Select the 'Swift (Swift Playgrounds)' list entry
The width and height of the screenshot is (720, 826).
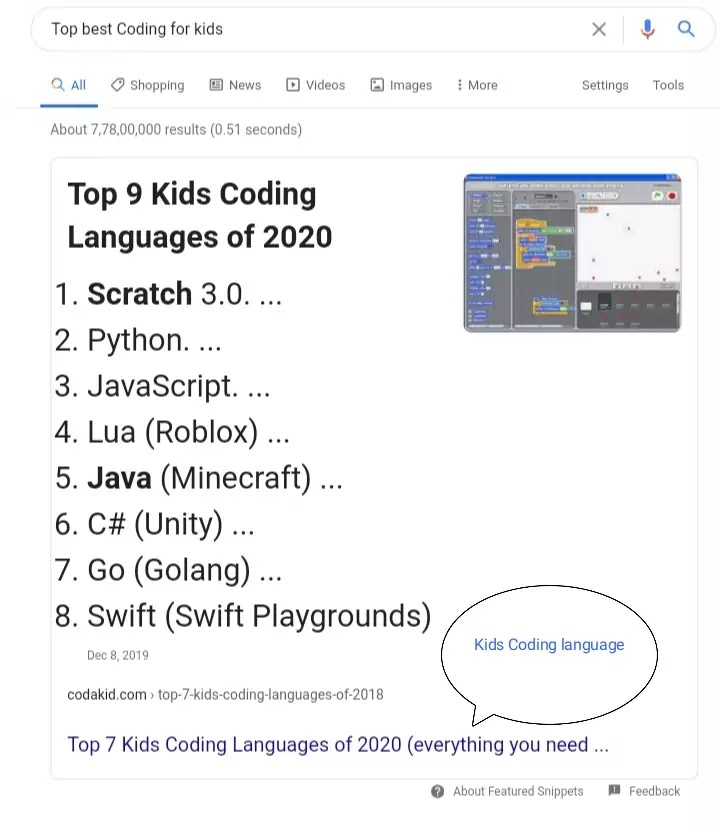pos(243,616)
